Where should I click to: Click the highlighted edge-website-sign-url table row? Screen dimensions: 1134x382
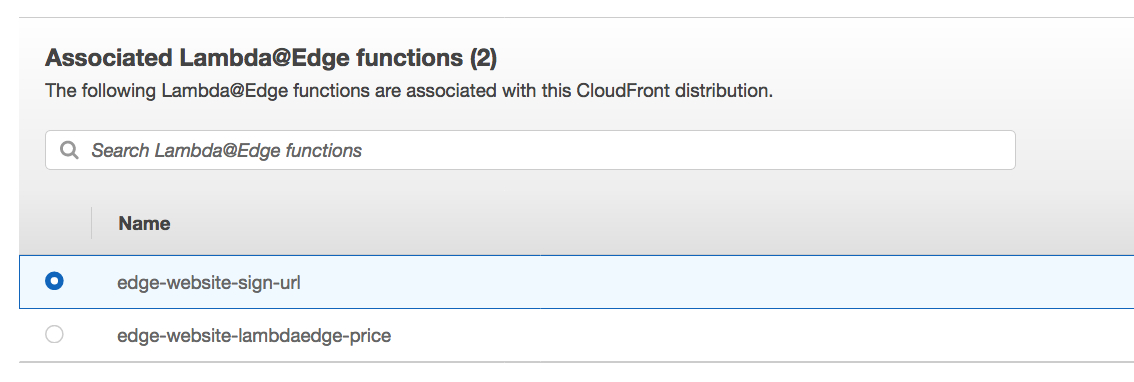click(576, 282)
